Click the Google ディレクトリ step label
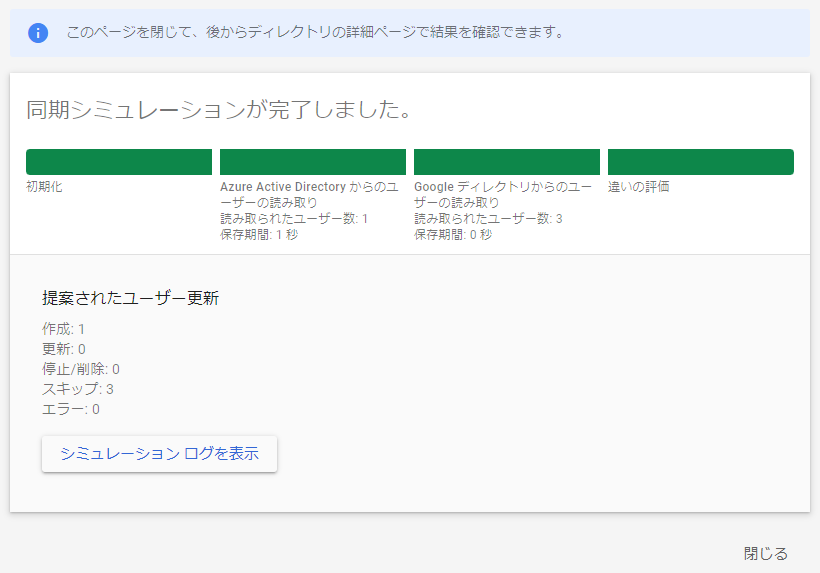Screen dimensions: 820x573 coord(503,194)
